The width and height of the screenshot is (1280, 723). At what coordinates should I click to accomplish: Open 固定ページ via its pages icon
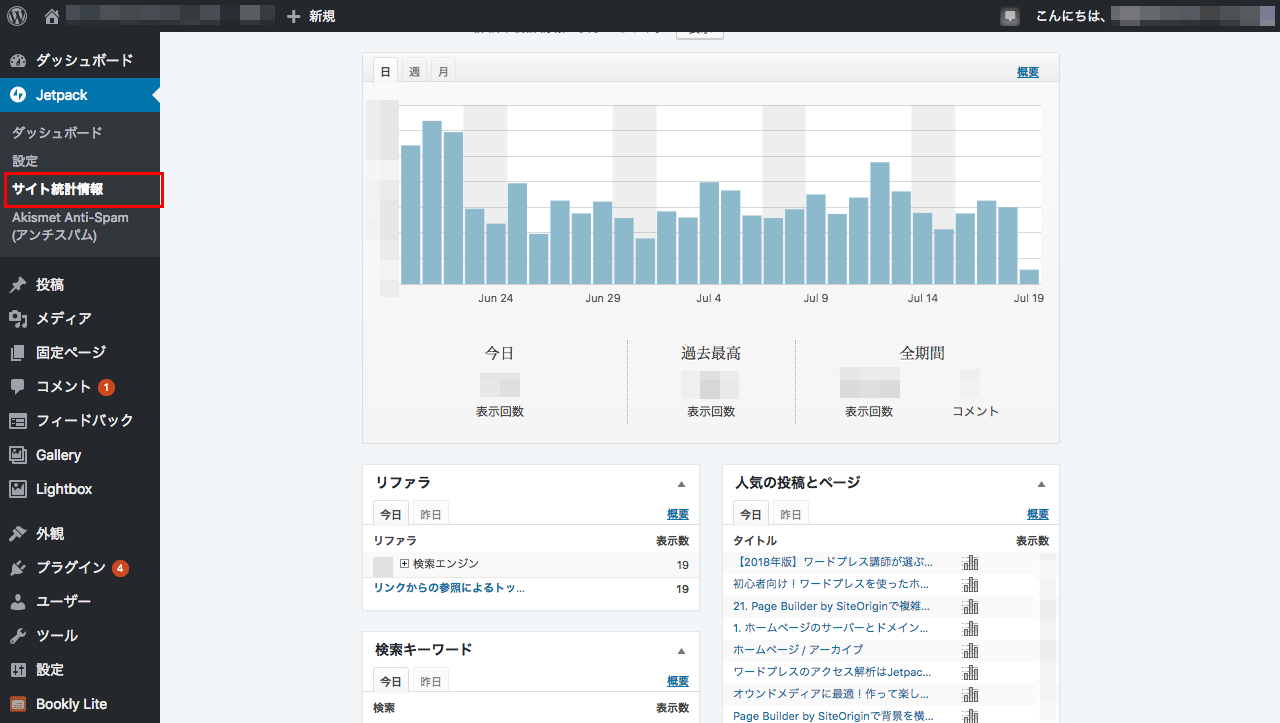click(x=18, y=353)
